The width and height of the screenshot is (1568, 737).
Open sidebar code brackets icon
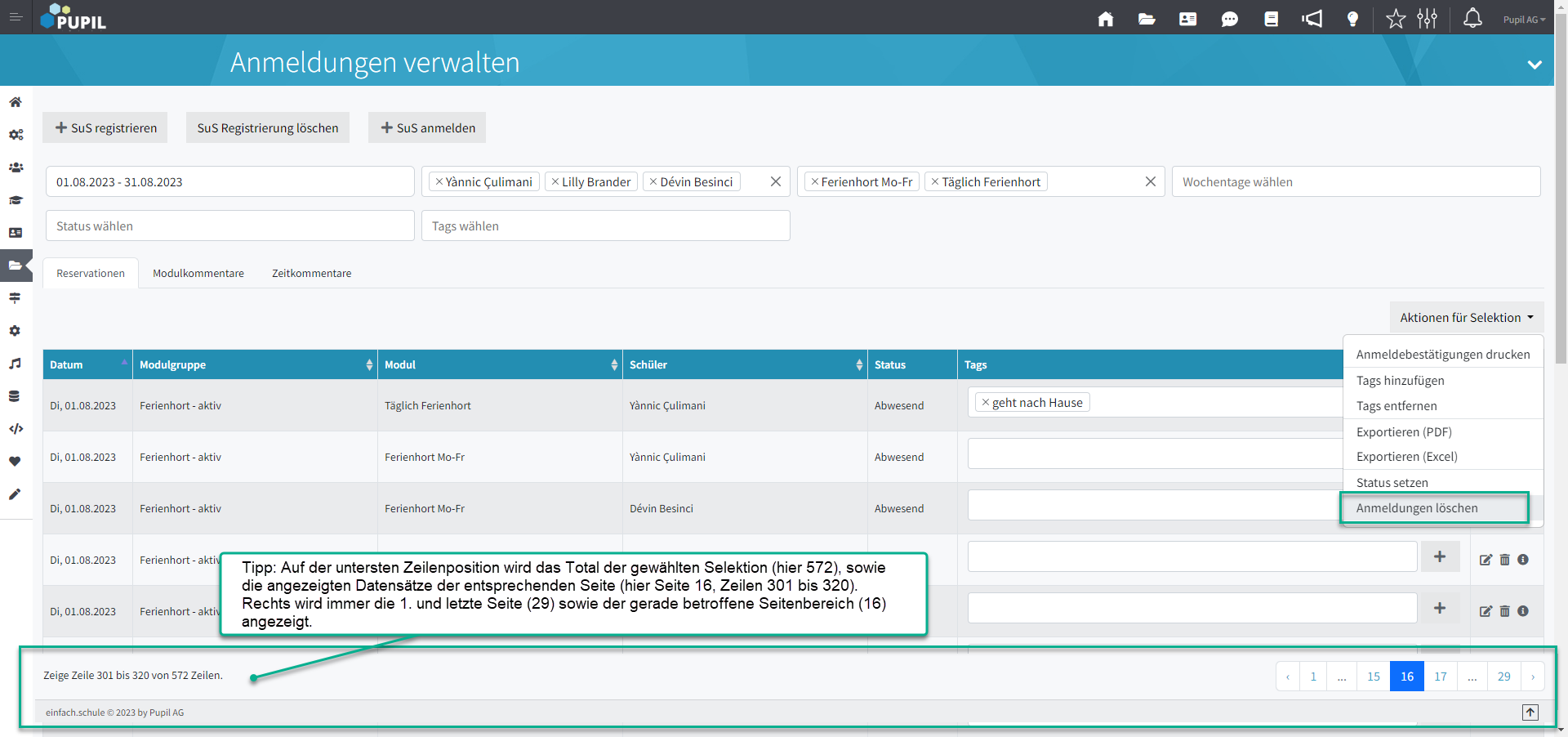[x=16, y=429]
